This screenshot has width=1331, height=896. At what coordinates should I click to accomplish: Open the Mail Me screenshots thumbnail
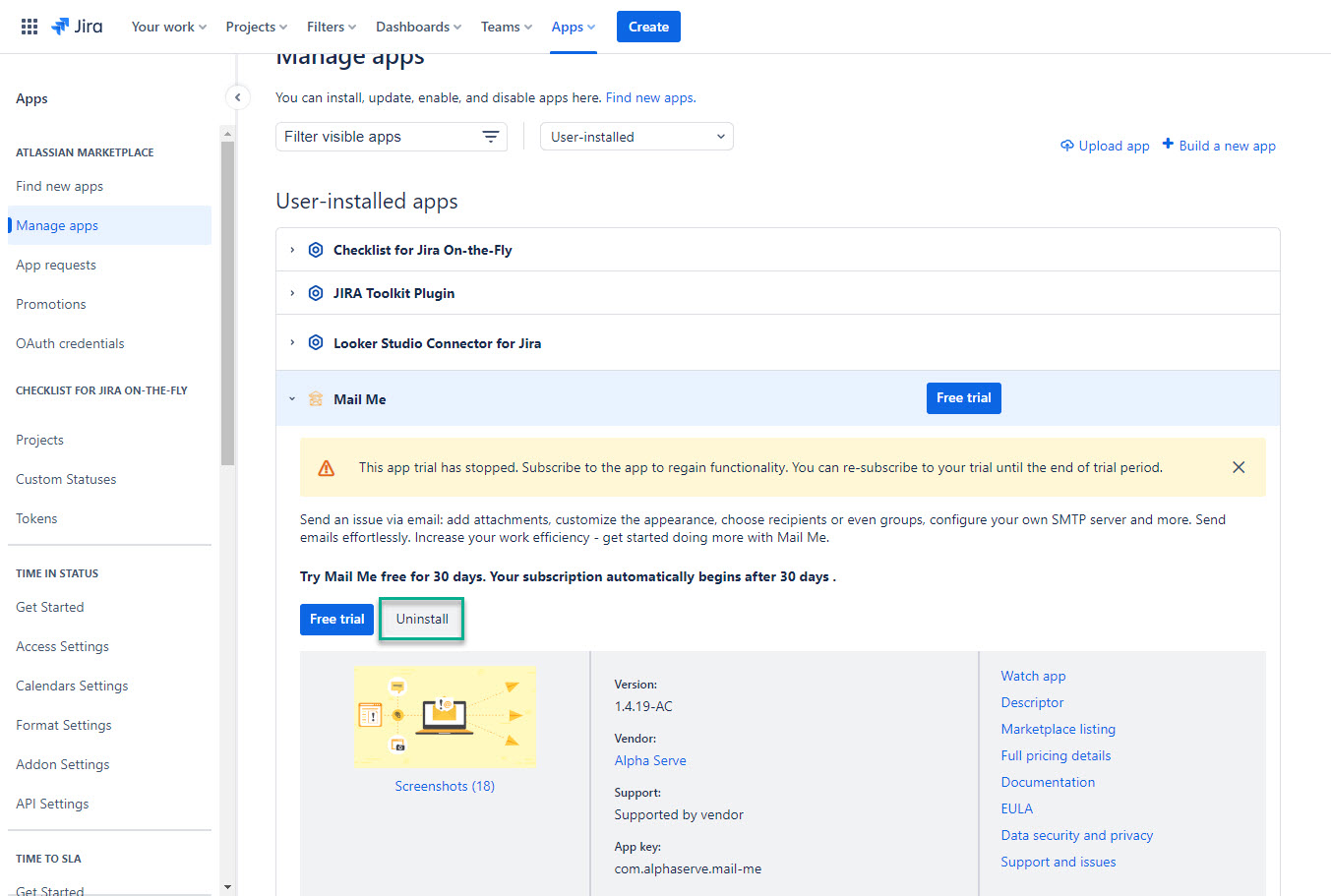(x=445, y=718)
